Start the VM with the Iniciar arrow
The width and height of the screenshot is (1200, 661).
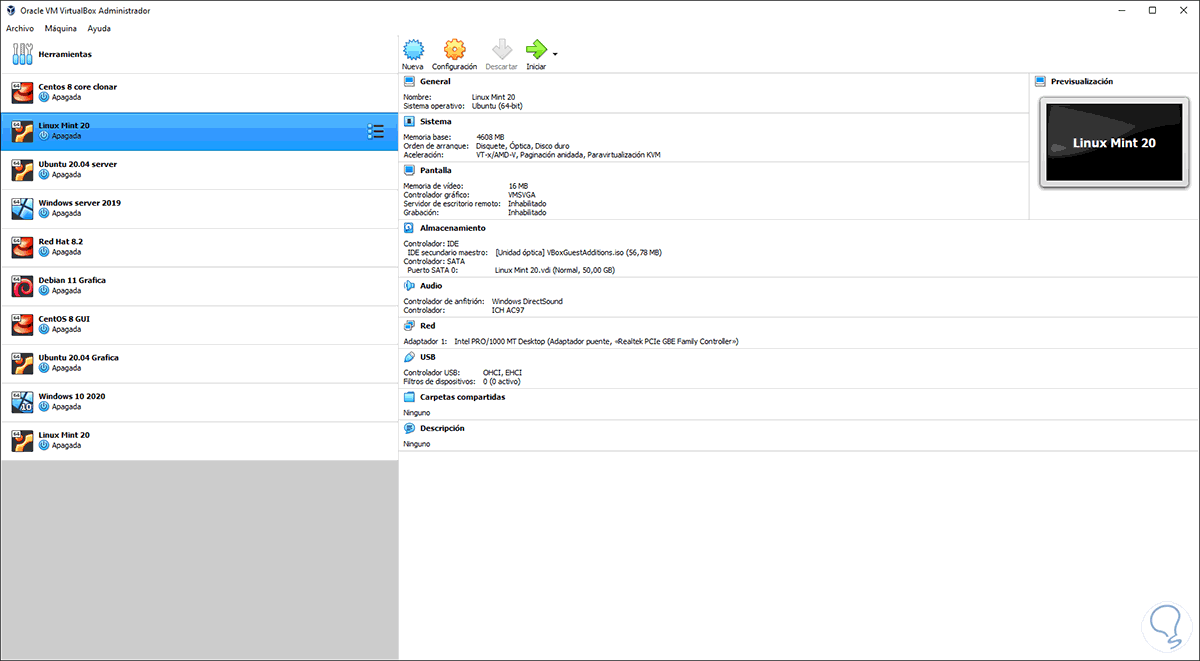[537, 49]
